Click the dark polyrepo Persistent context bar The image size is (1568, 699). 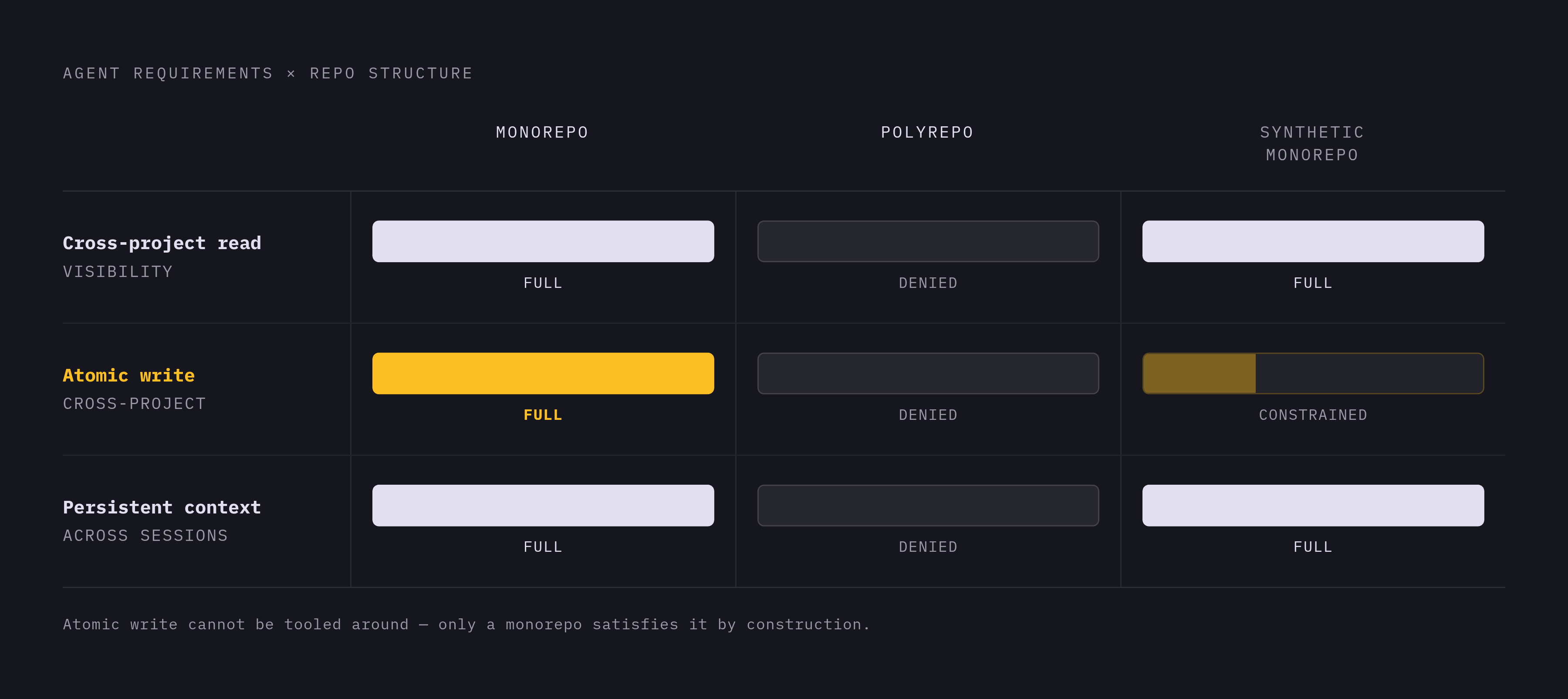click(928, 505)
